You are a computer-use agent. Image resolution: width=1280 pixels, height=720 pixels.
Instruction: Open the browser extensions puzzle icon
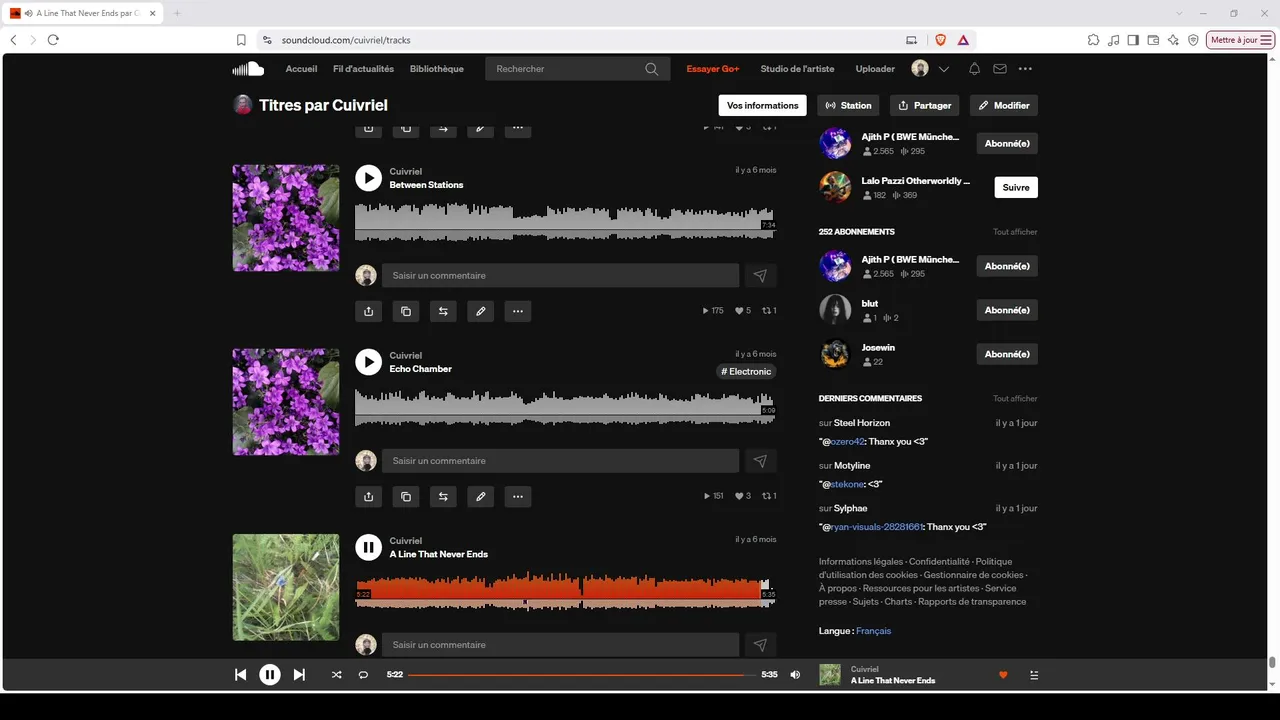[x=1093, y=40]
